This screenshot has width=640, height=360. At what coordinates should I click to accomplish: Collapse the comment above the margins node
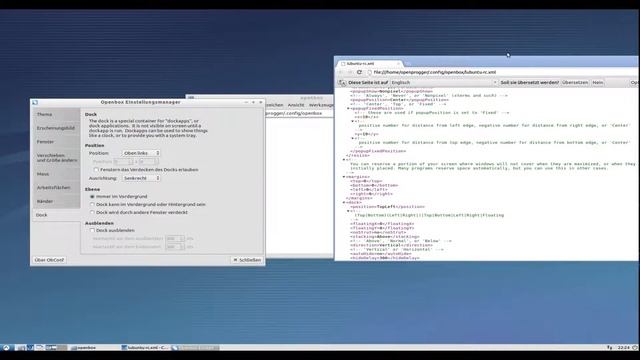coord(344,160)
